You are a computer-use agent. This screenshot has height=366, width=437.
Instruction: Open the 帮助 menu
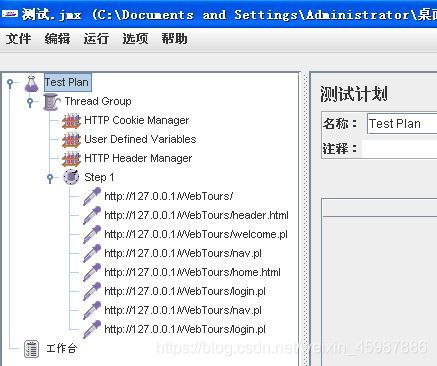coord(174,39)
